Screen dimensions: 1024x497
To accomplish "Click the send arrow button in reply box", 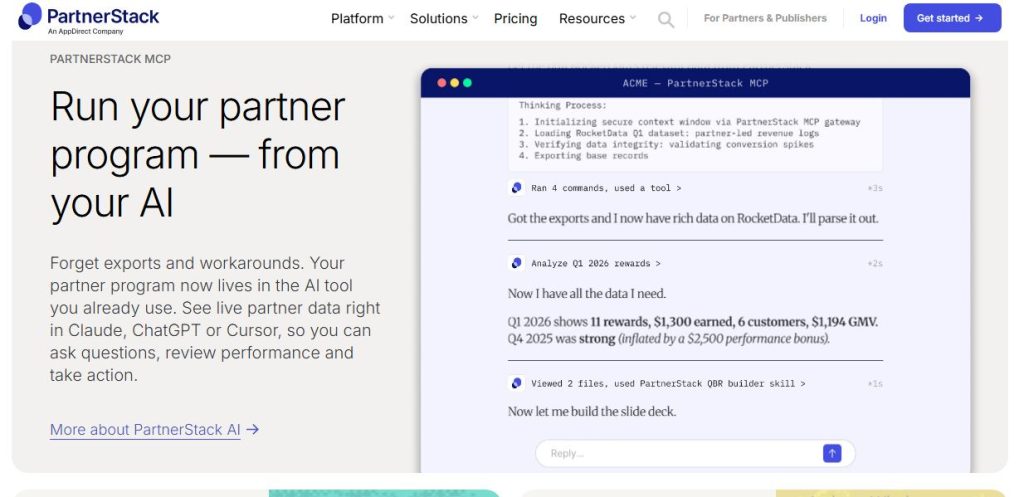I will coord(831,453).
